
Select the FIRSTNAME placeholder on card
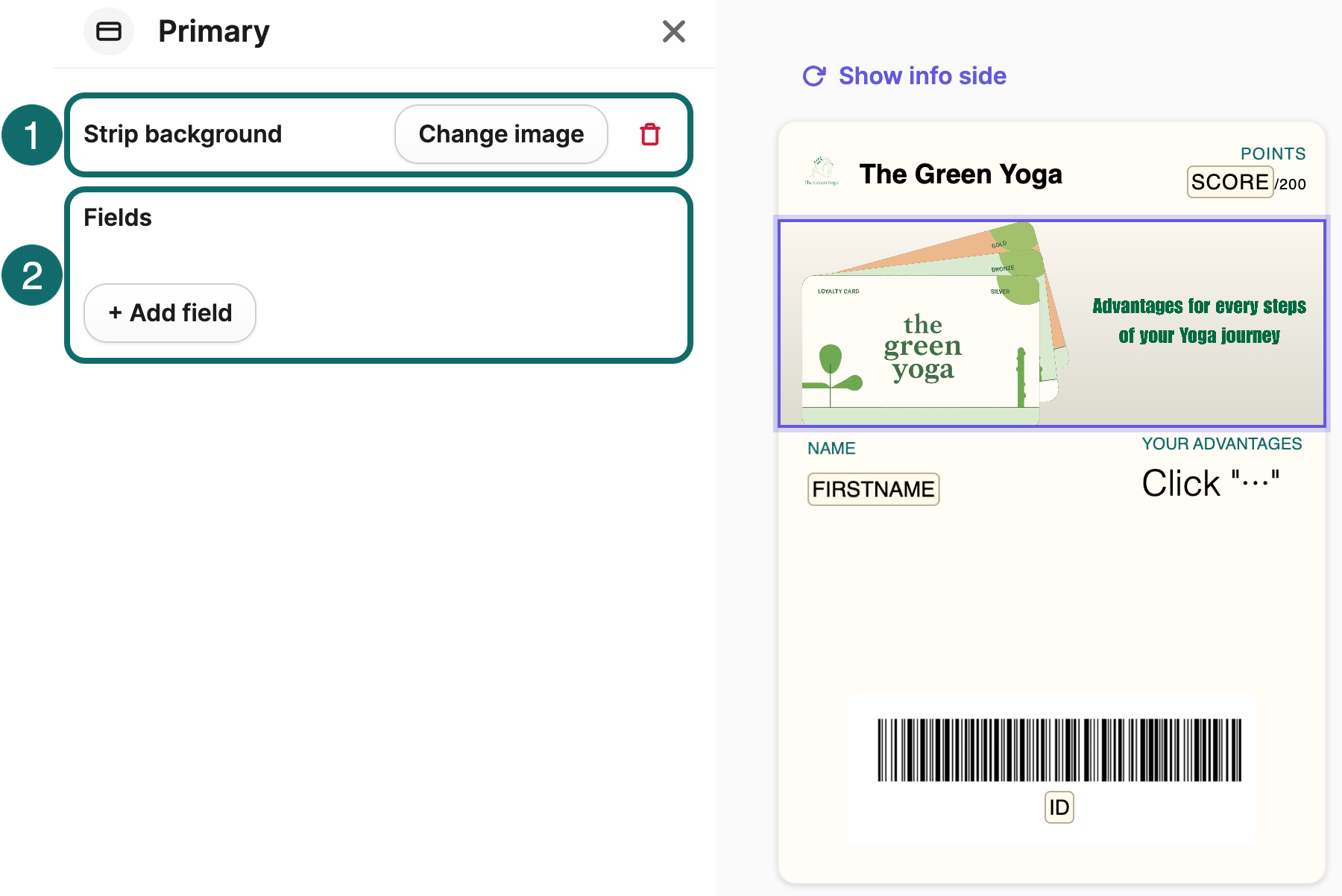873,489
